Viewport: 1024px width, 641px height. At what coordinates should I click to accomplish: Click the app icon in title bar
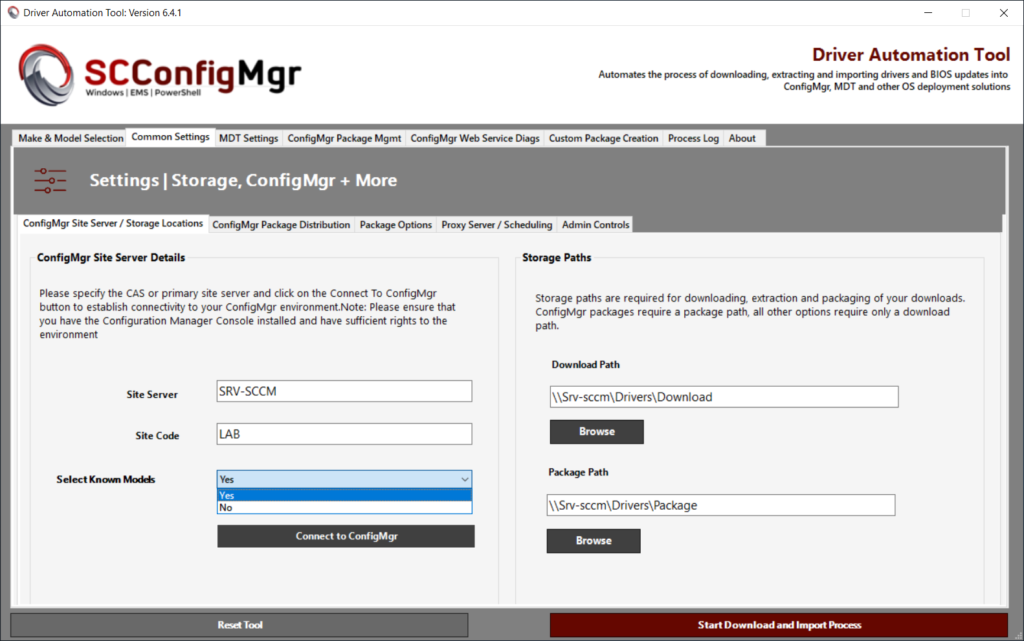13,12
